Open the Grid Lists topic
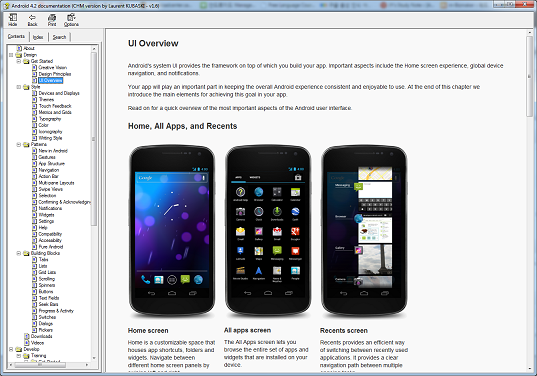Image resolution: width=537 pixels, height=376 pixels. coord(47,272)
